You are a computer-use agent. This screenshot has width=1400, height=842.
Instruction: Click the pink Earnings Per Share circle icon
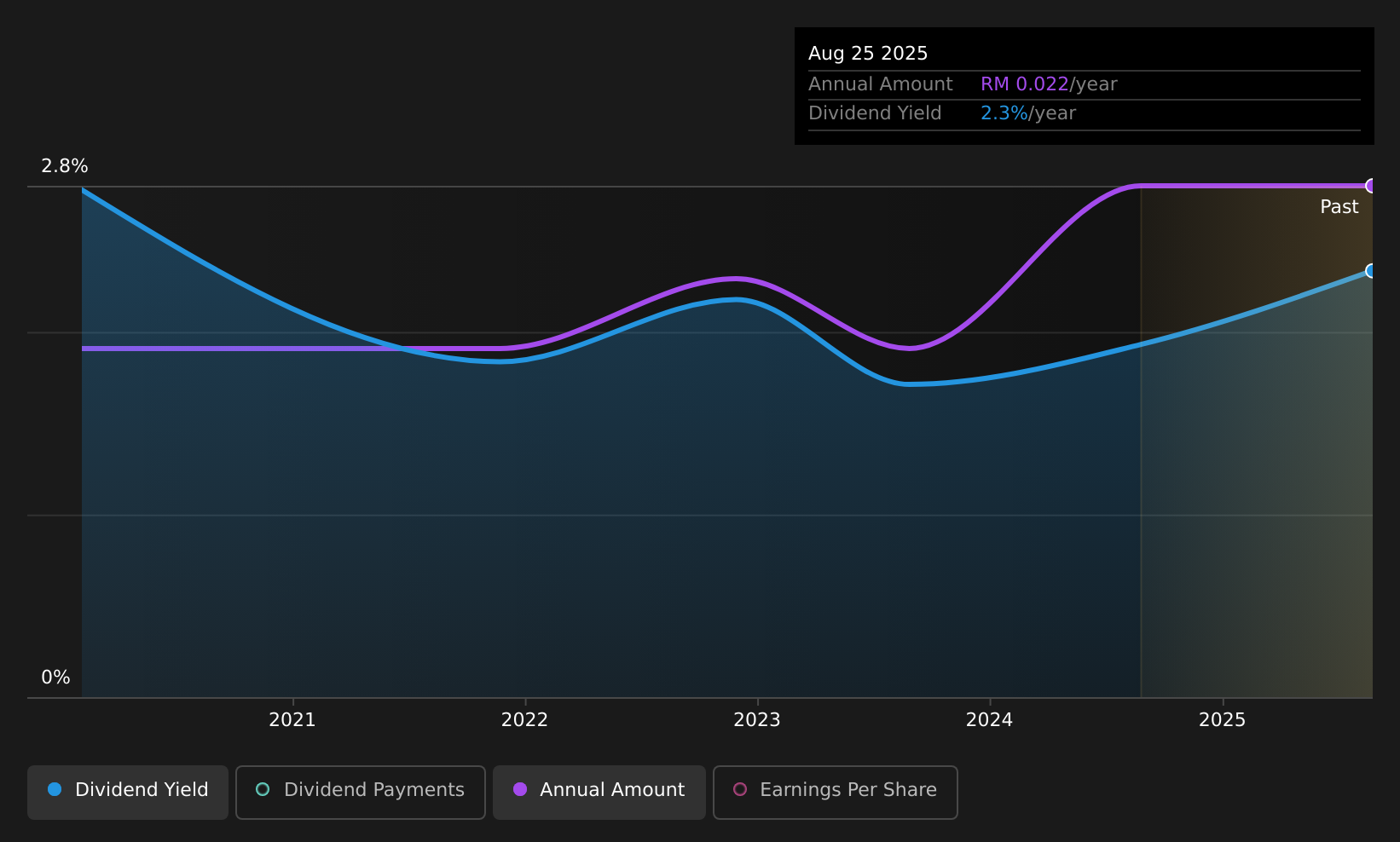pyautogui.click(x=740, y=789)
